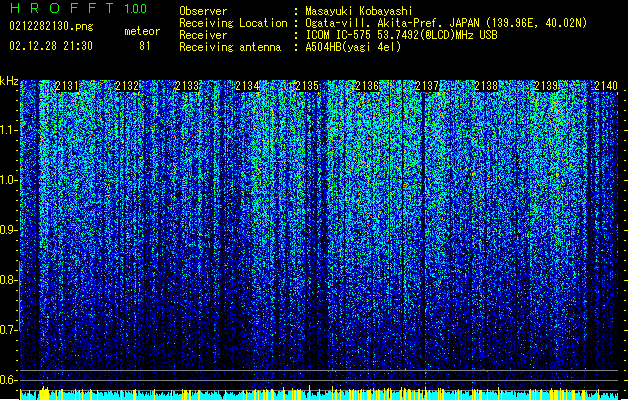Click the 2131 time marker
The width and height of the screenshot is (629, 400).
point(67,86)
